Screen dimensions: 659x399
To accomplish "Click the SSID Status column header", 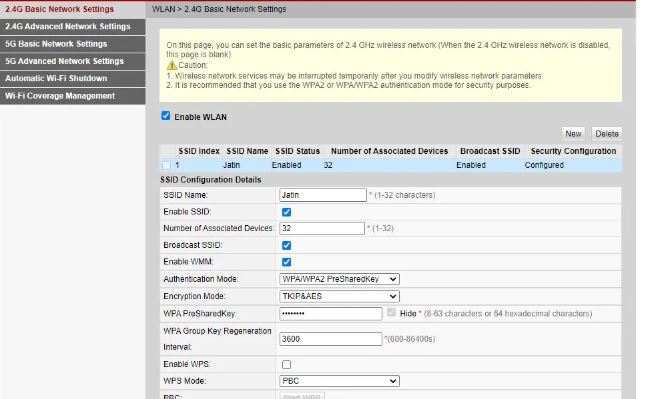I will click(x=298, y=151).
